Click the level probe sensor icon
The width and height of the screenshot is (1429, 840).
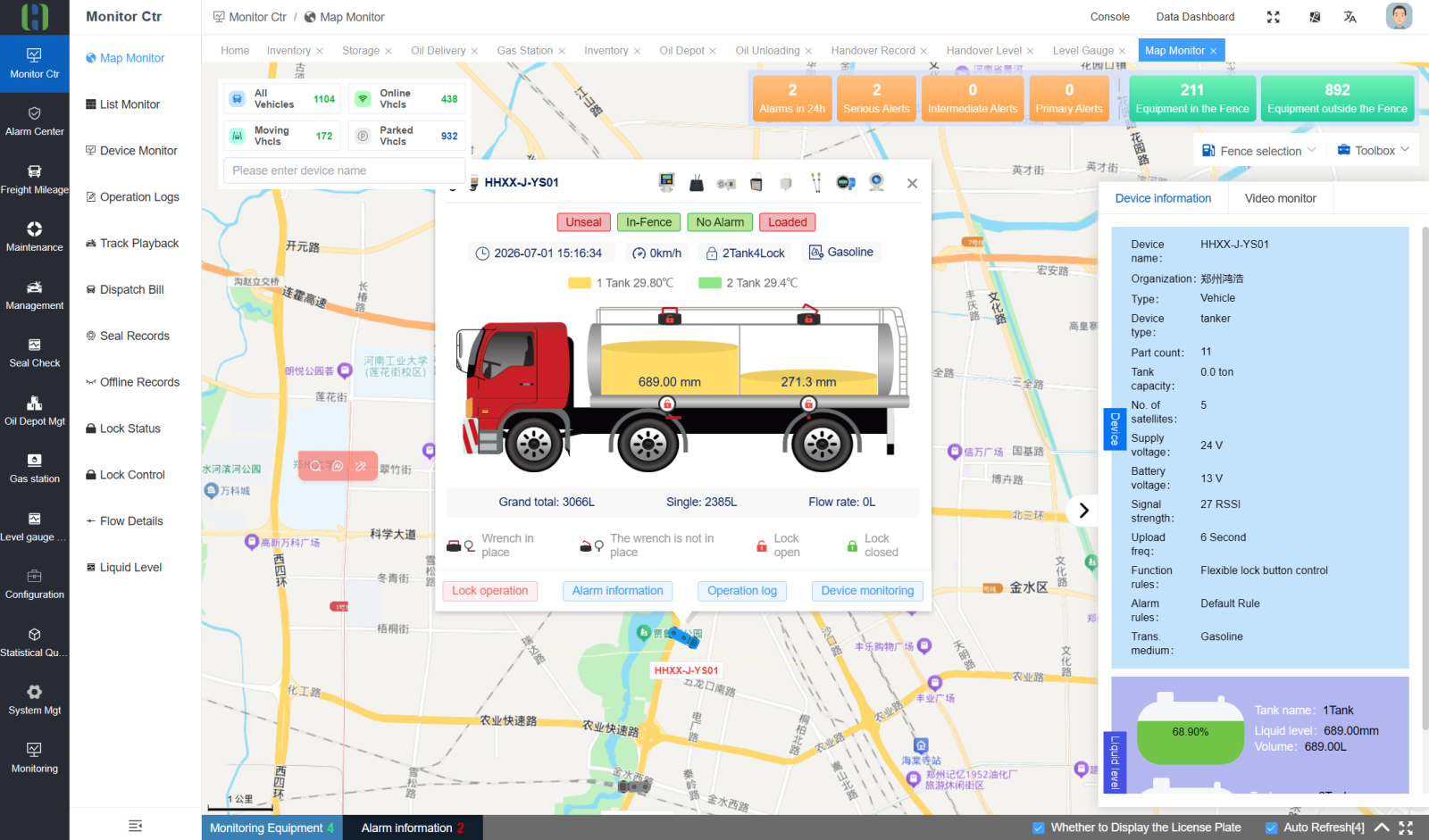click(815, 183)
